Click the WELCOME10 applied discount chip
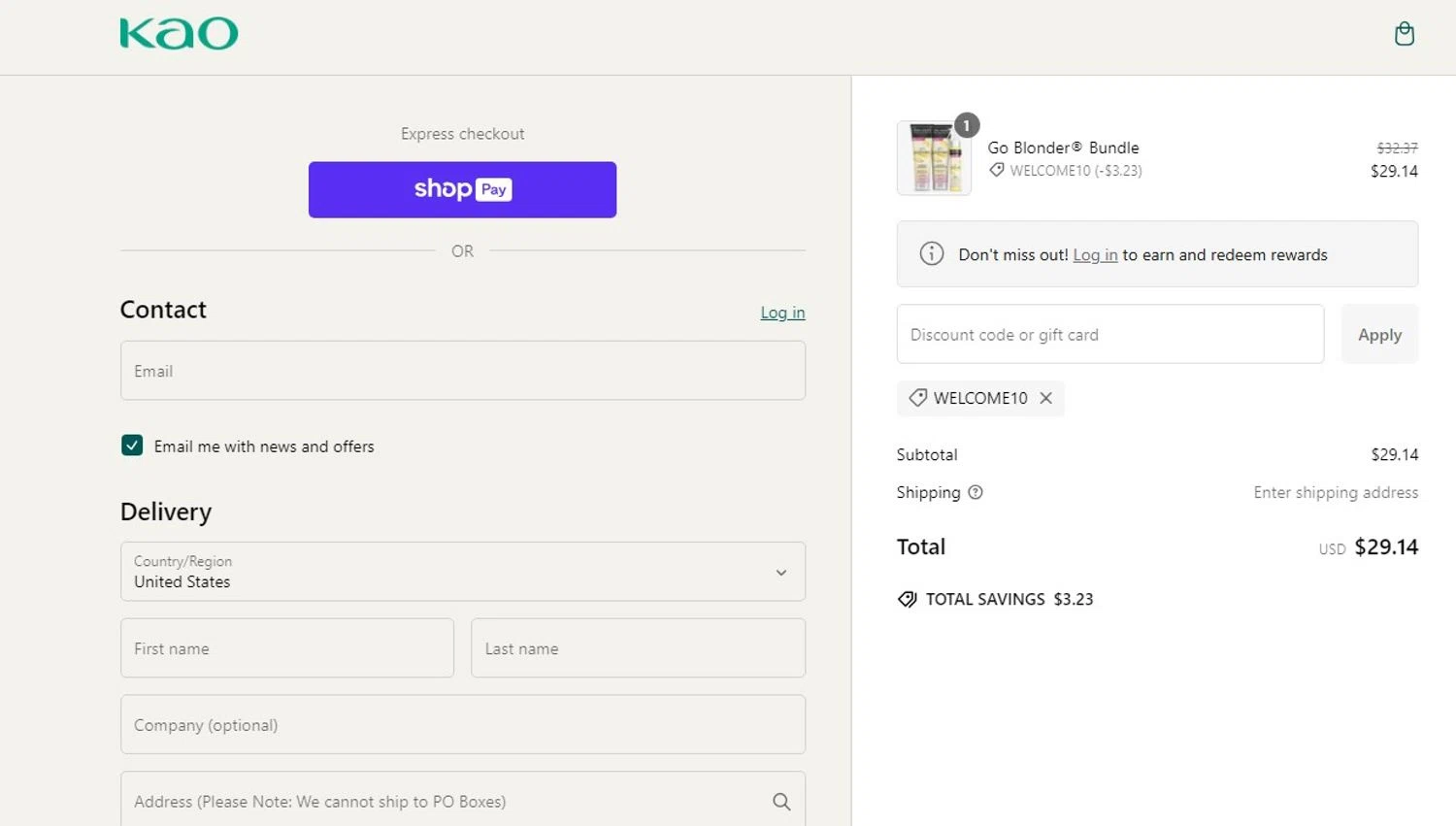1456x826 pixels. [x=980, y=398]
